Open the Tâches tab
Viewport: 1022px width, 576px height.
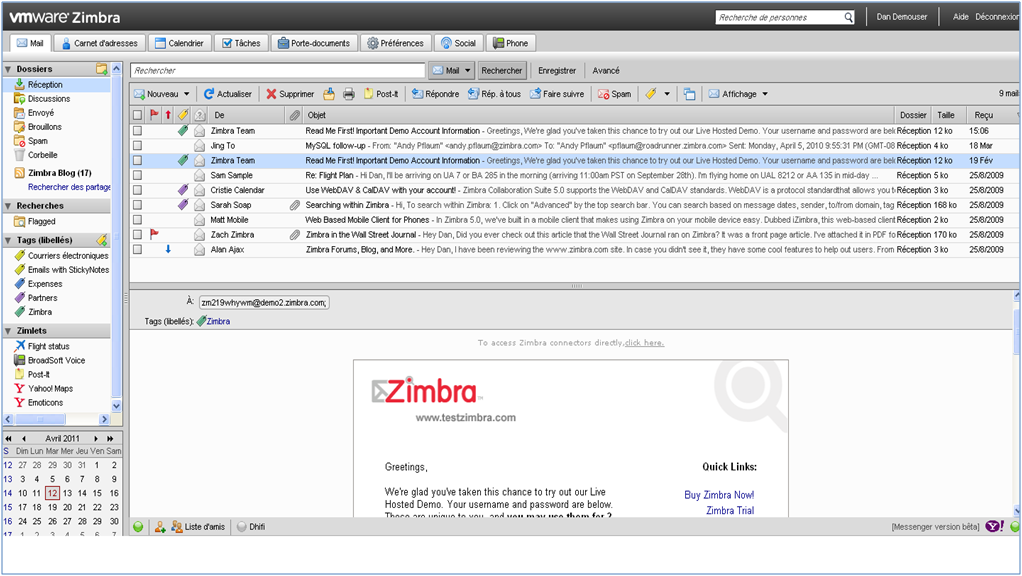[x=241, y=43]
